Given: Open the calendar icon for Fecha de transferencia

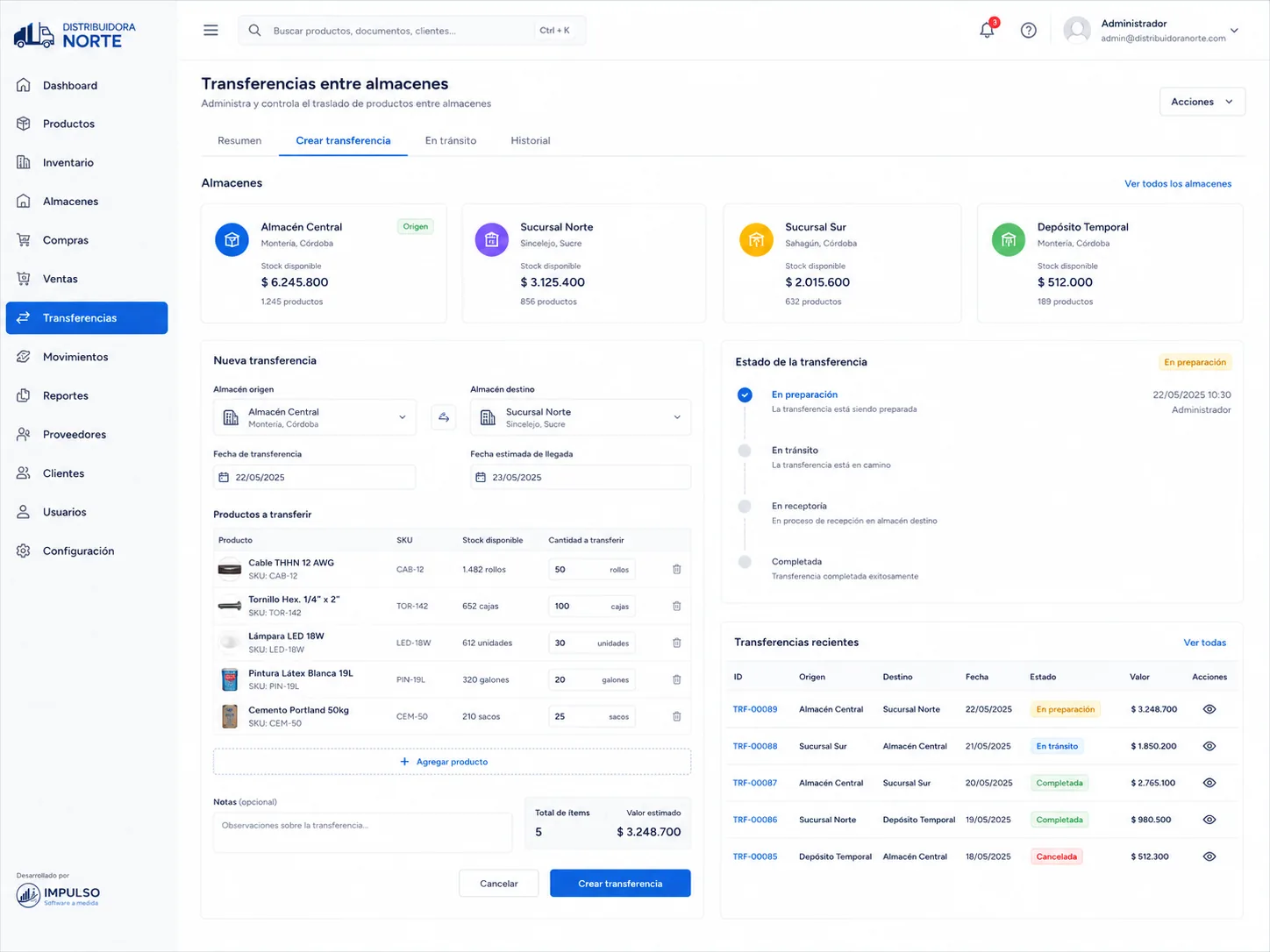Looking at the screenshot, I should (224, 478).
